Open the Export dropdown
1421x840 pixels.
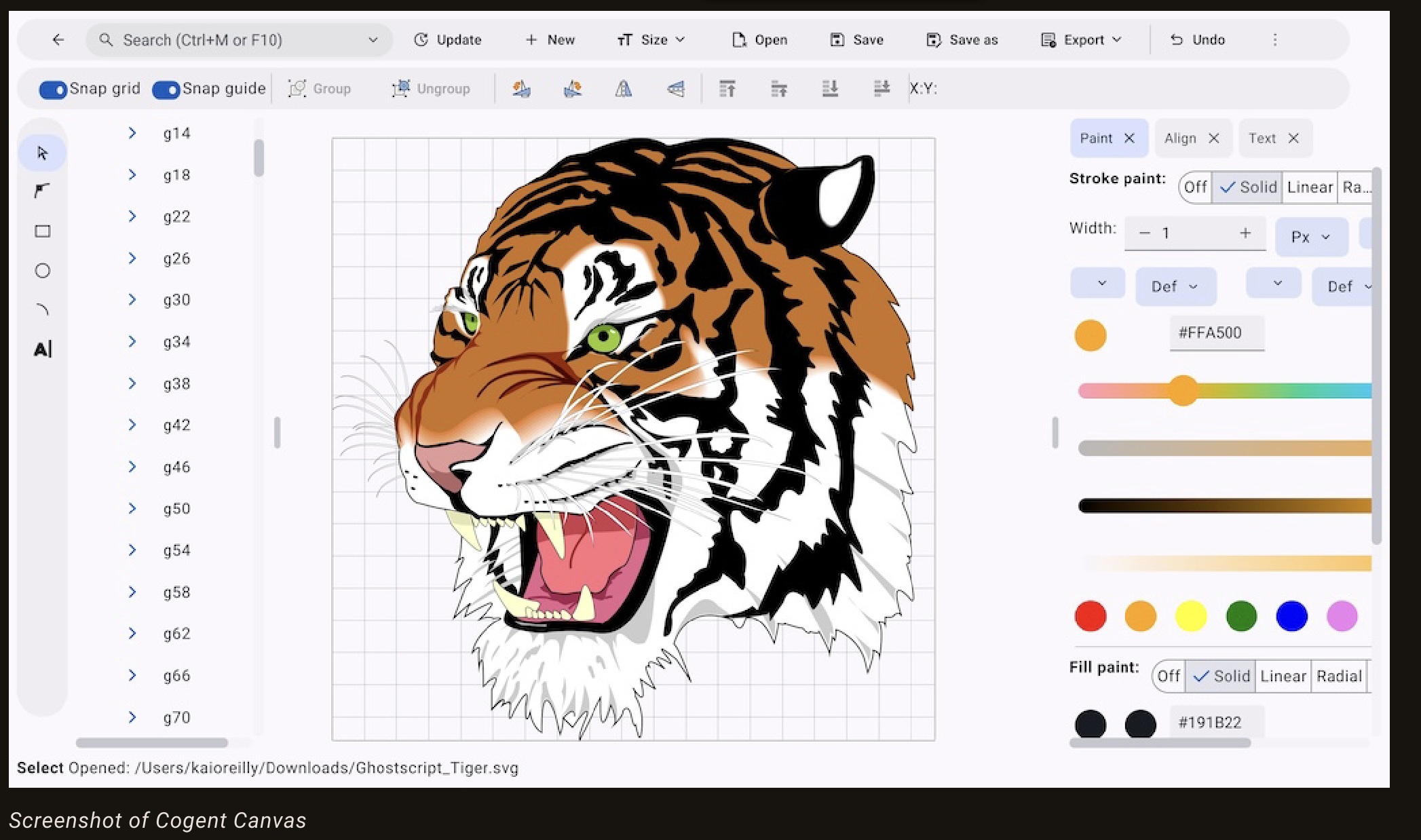point(1081,40)
